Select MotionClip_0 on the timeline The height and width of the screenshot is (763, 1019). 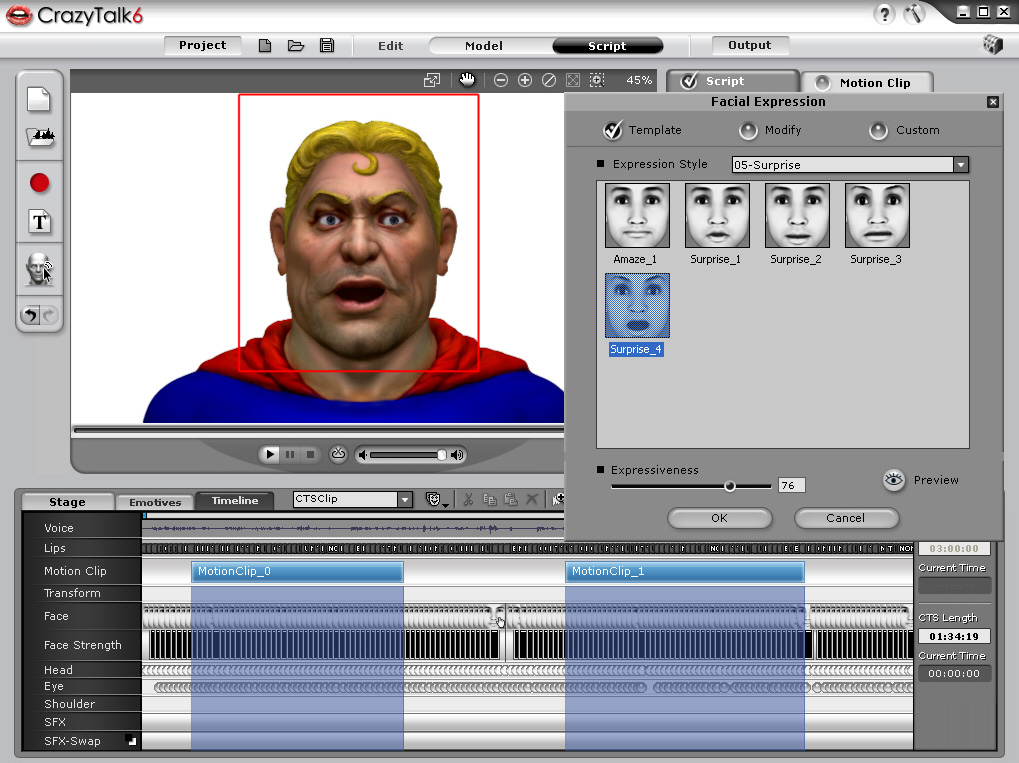[297, 571]
